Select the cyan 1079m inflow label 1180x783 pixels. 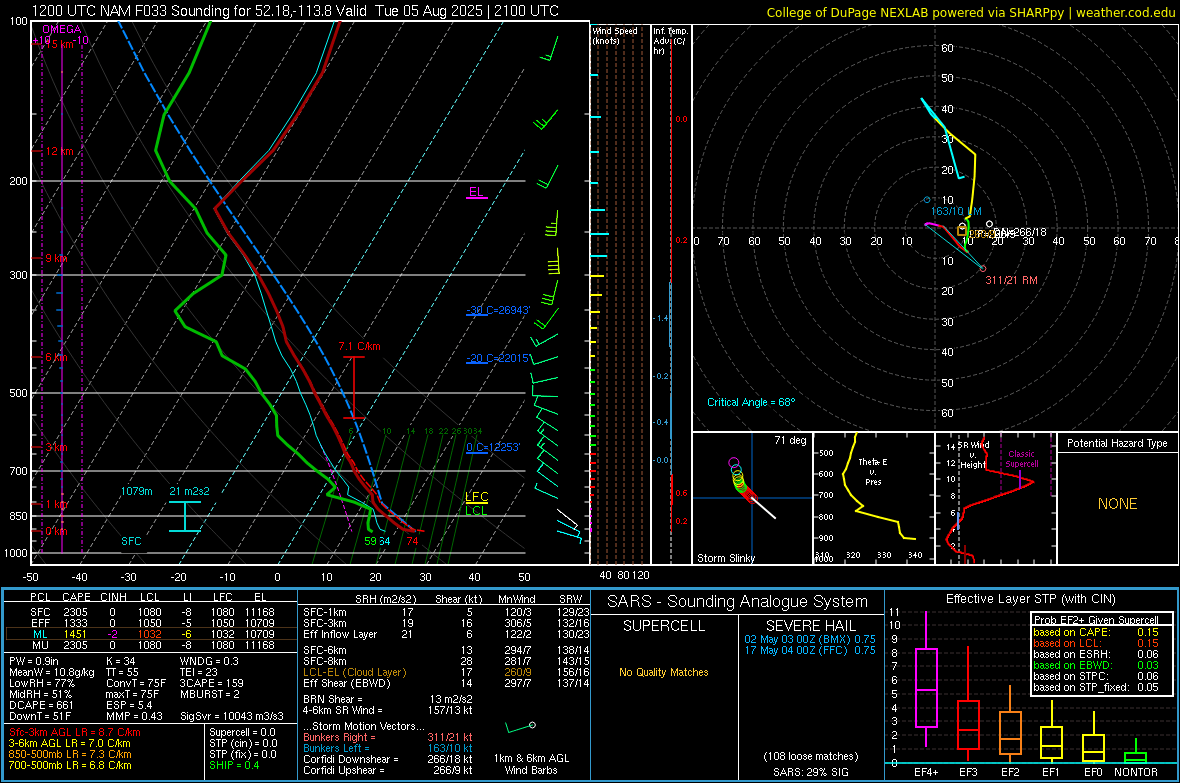click(x=136, y=491)
